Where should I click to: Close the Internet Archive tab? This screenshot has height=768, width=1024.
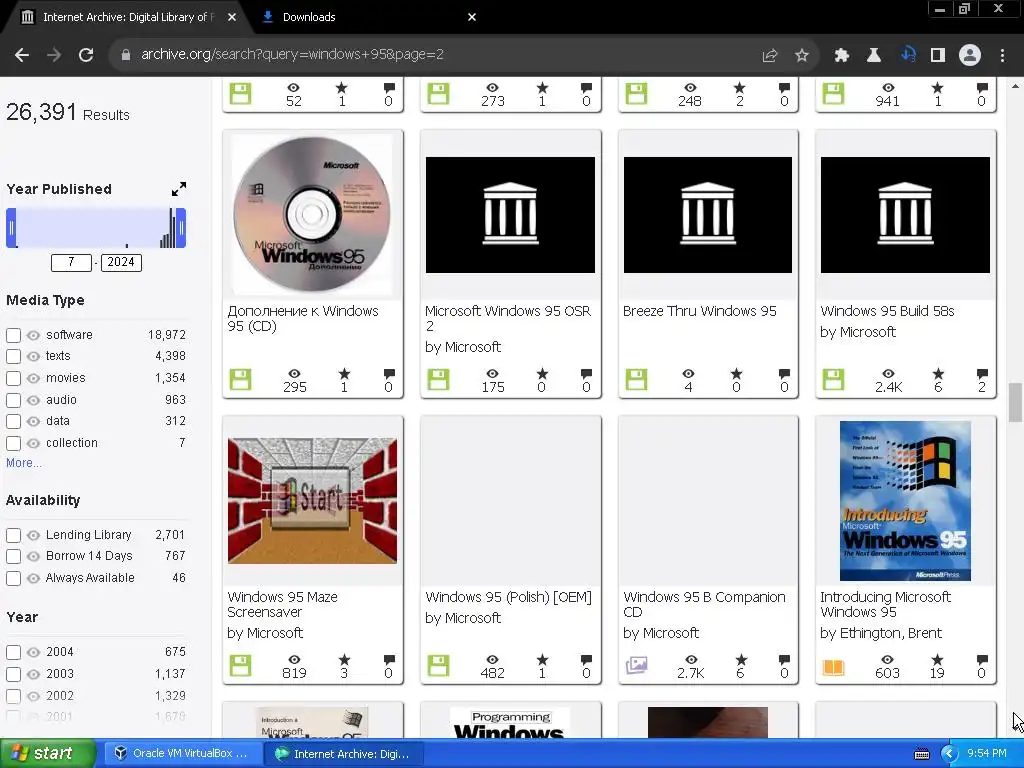(x=232, y=17)
